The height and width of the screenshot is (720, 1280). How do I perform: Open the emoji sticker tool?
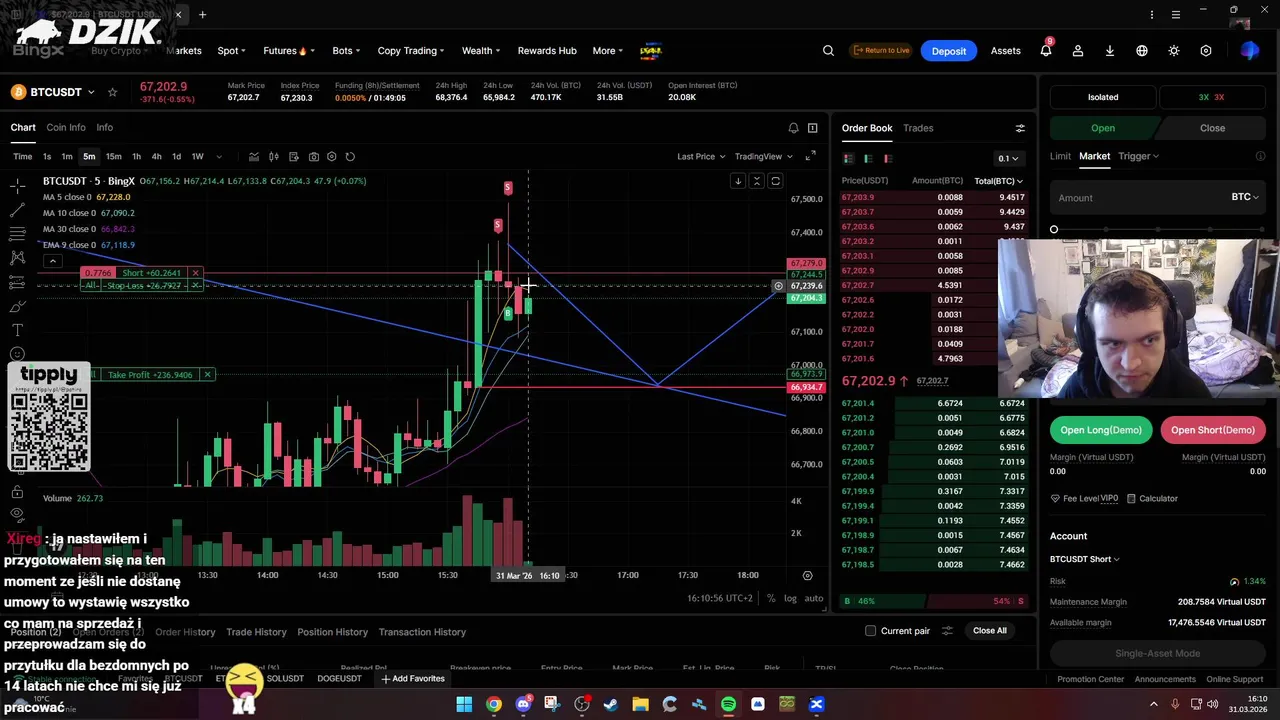(17, 354)
